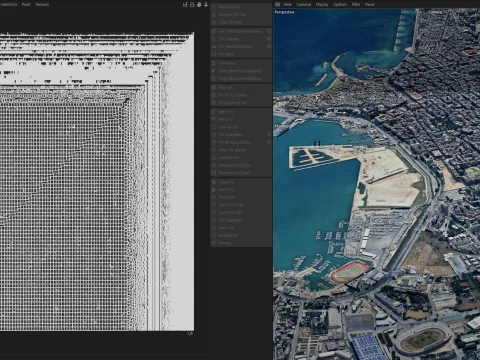The width and height of the screenshot is (480, 360).
Task: Open options gear beside UV Unwrap
Action: pyautogui.click(x=269, y=39)
